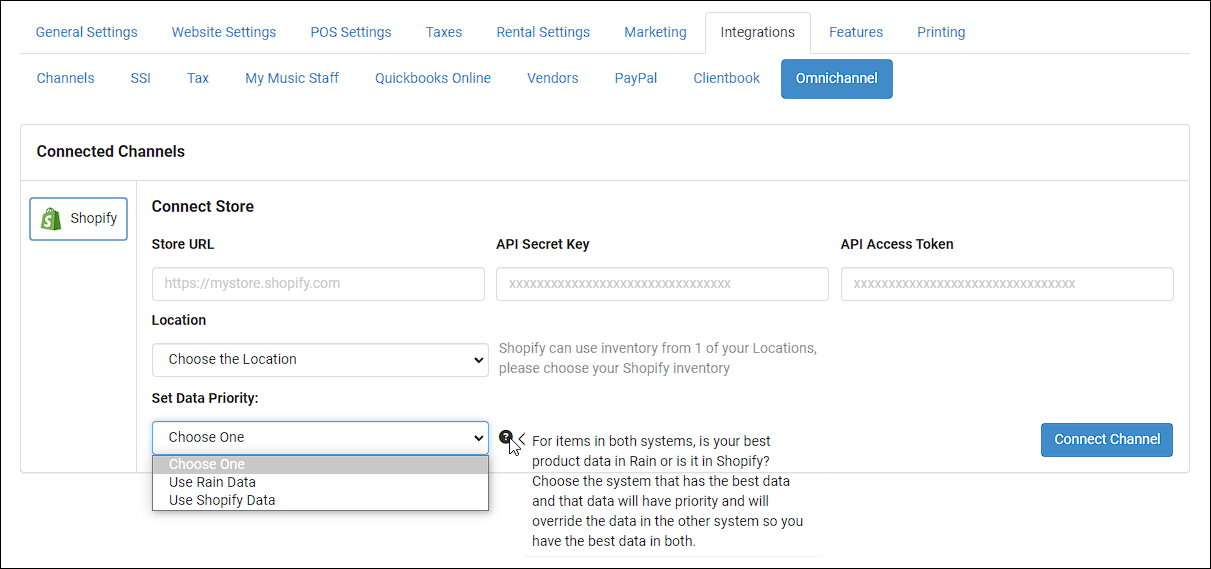Select the Integrations tab
The image size is (1211, 569).
tap(758, 32)
